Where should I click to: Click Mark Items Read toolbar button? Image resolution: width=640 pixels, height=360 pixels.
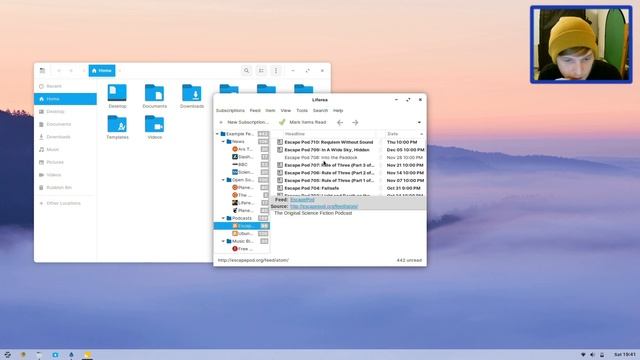click(302, 122)
